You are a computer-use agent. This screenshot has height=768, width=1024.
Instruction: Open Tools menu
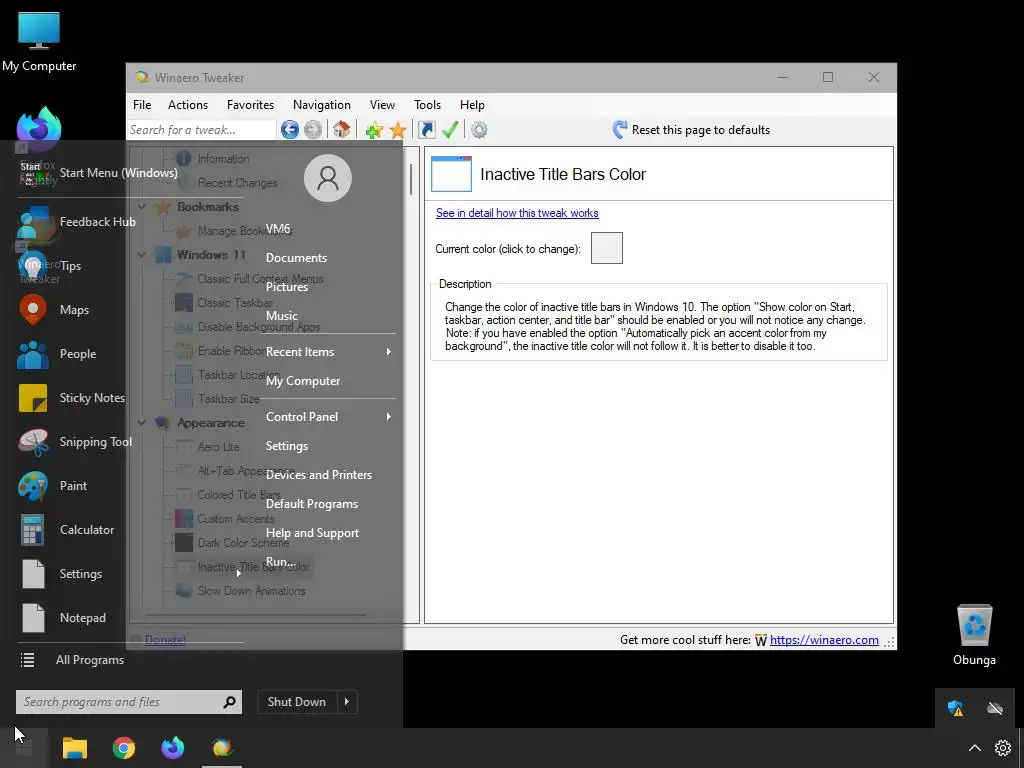coord(427,104)
